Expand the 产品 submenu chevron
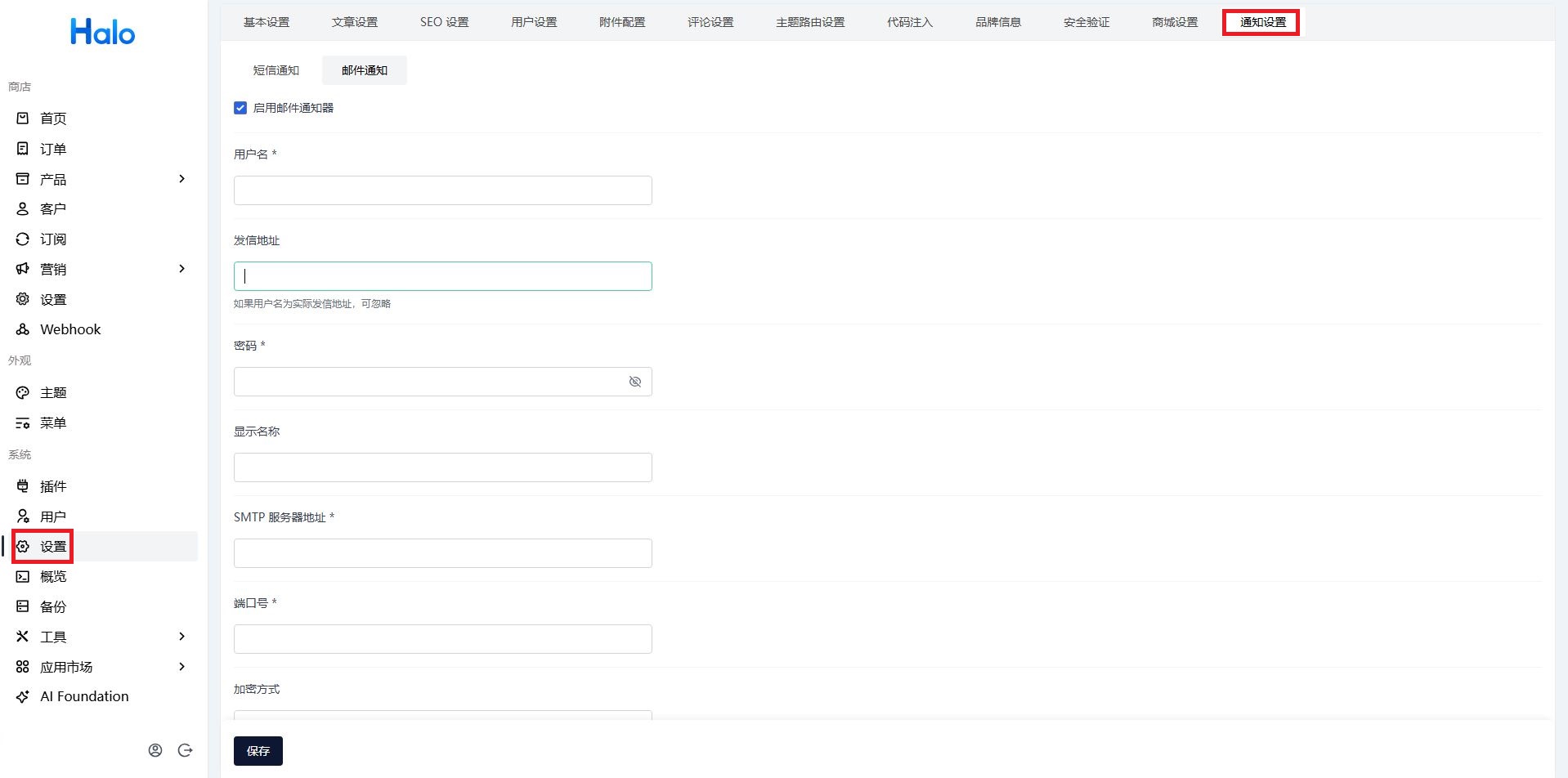1568x778 pixels. click(x=182, y=179)
